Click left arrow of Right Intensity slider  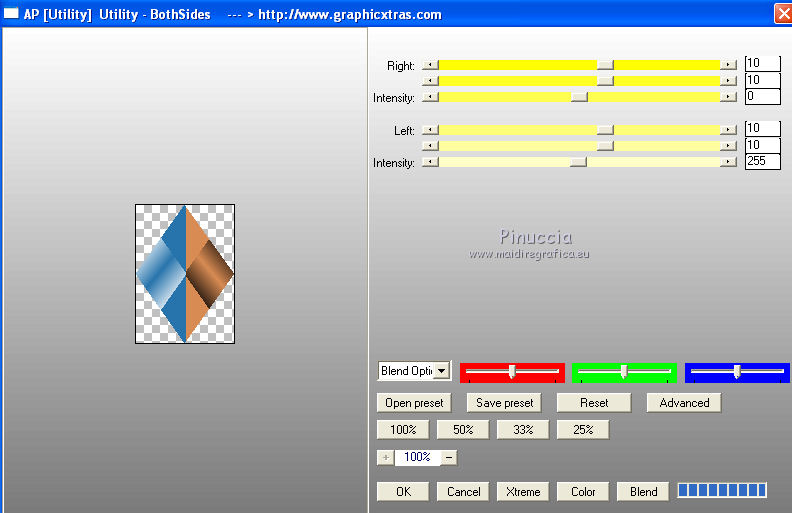(x=430, y=96)
